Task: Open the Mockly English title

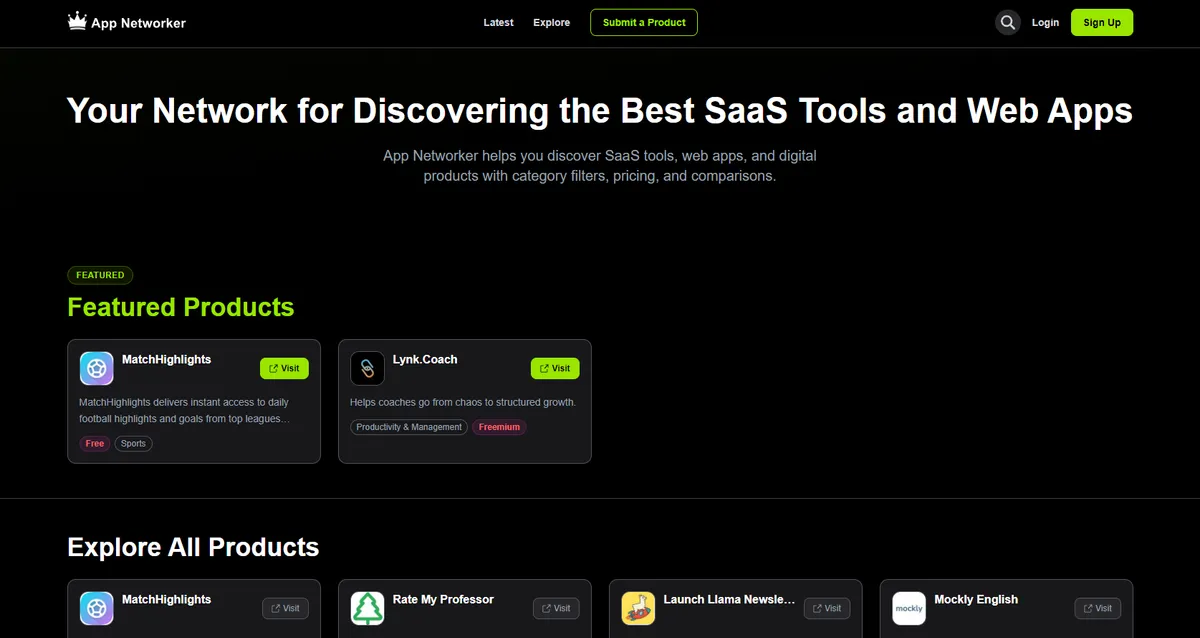Action: click(976, 599)
